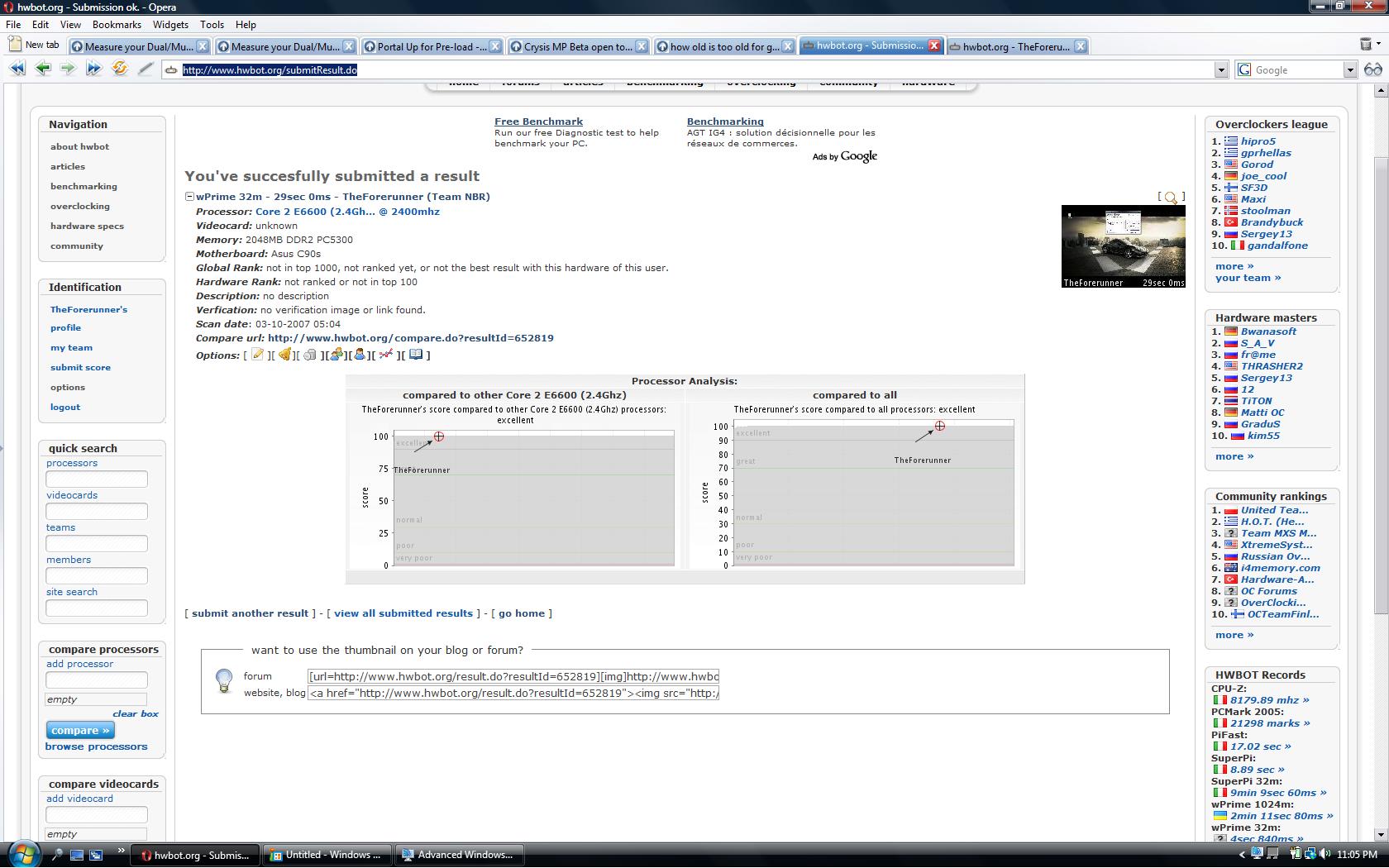Close the active hwbot.org Submission tab
The image size is (1389, 868).
coord(934,45)
